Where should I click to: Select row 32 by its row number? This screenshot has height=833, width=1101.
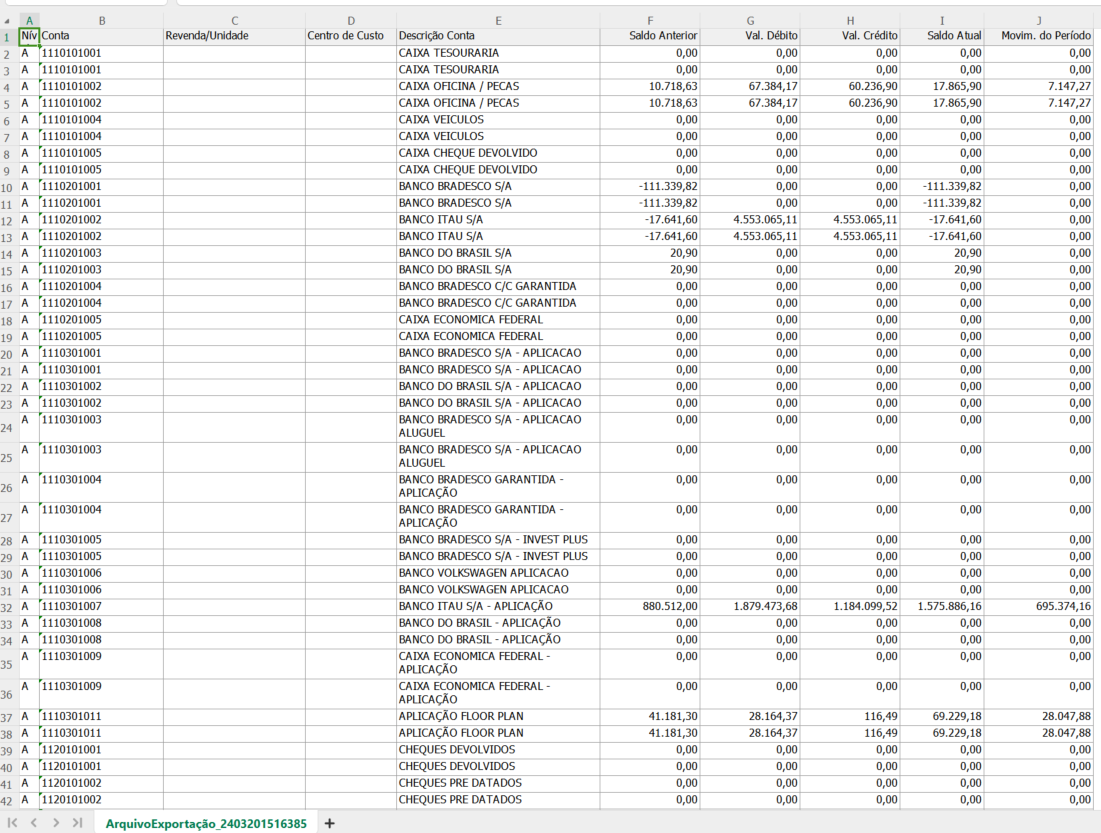pos(7,607)
